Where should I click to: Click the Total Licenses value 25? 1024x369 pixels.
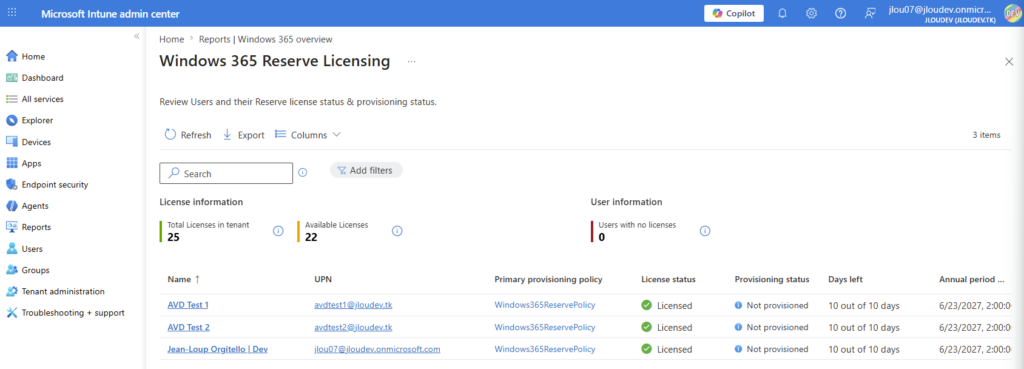pyautogui.click(x=173, y=237)
